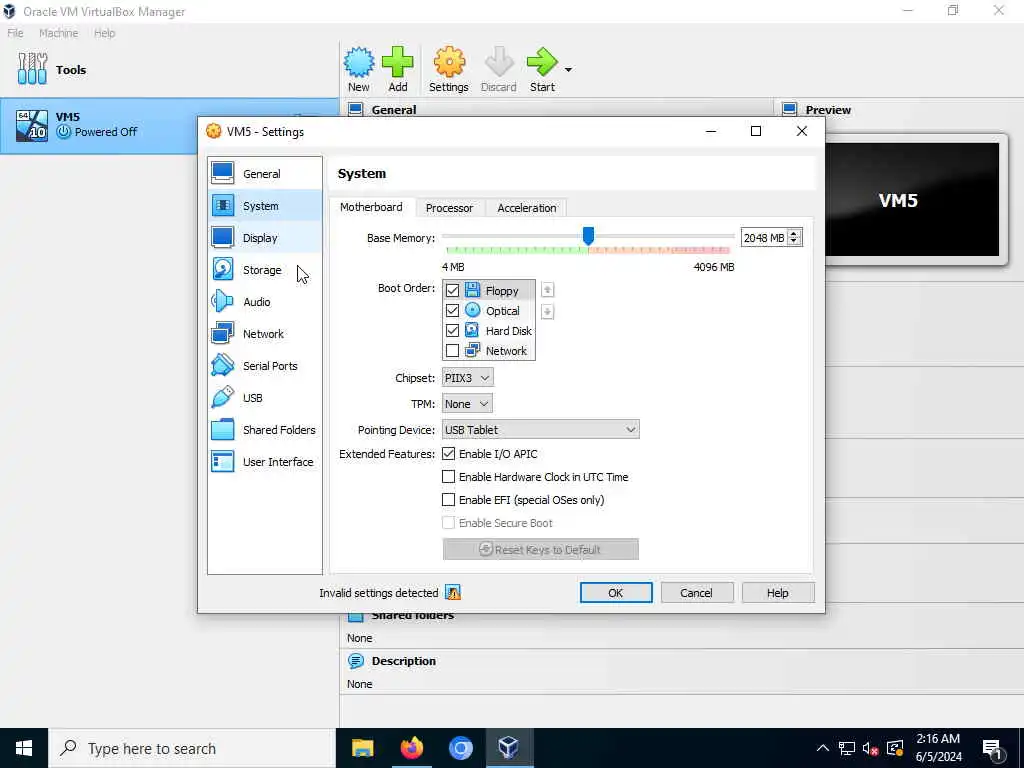1024x768 pixels.
Task: Open the Display settings category
Action: click(x=264, y=238)
